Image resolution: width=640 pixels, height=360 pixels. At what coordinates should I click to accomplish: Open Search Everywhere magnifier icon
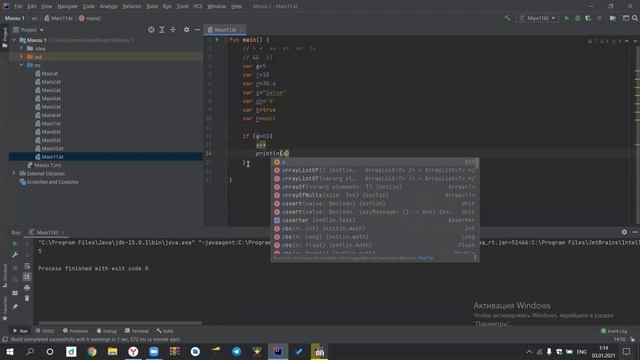[x=635, y=18]
